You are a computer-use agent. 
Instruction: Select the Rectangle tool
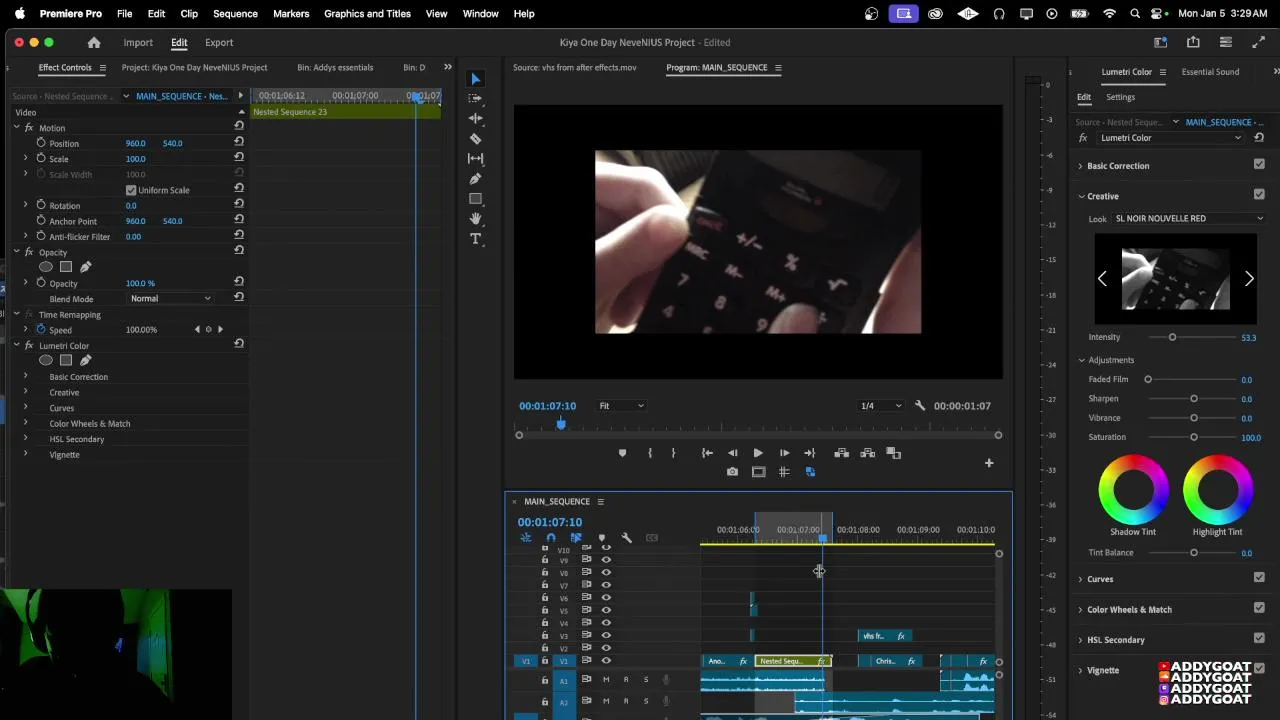[475, 199]
